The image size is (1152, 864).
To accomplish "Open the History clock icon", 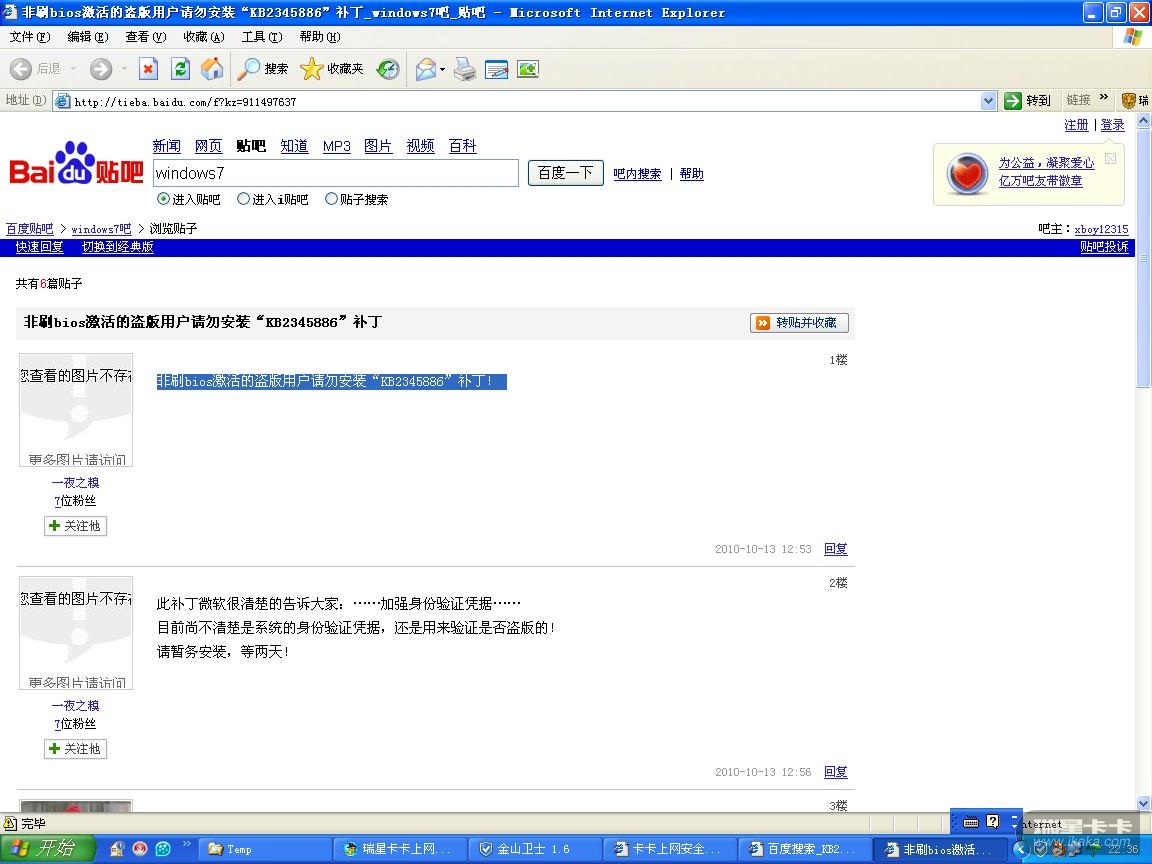I will pos(388,69).
